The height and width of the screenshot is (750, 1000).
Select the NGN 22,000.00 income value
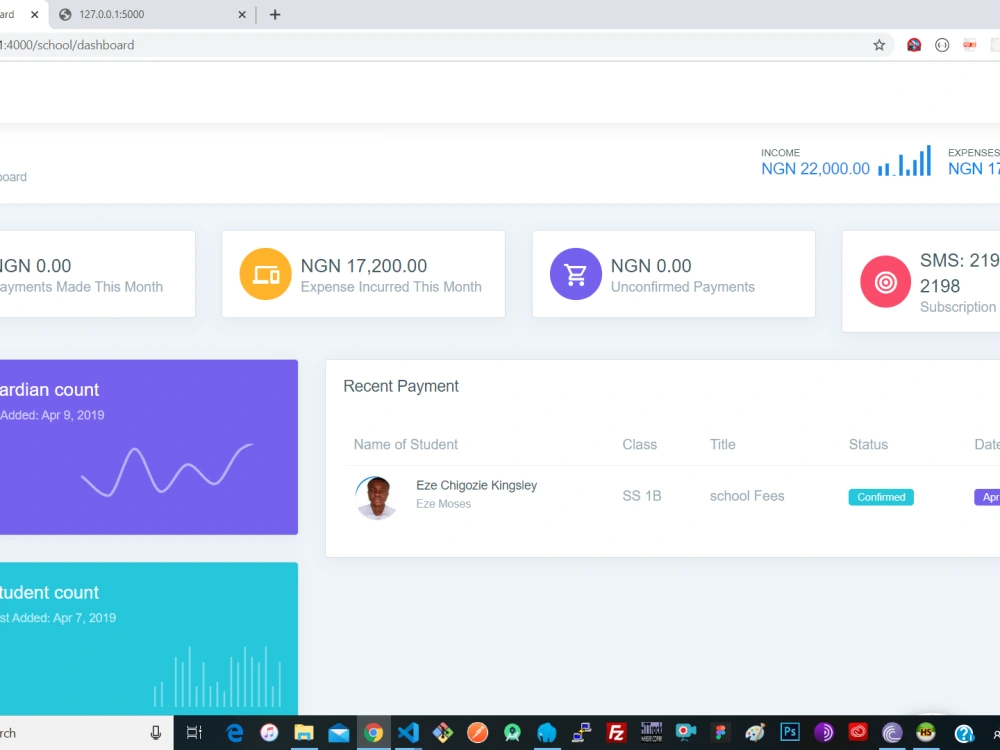[815, 169]
